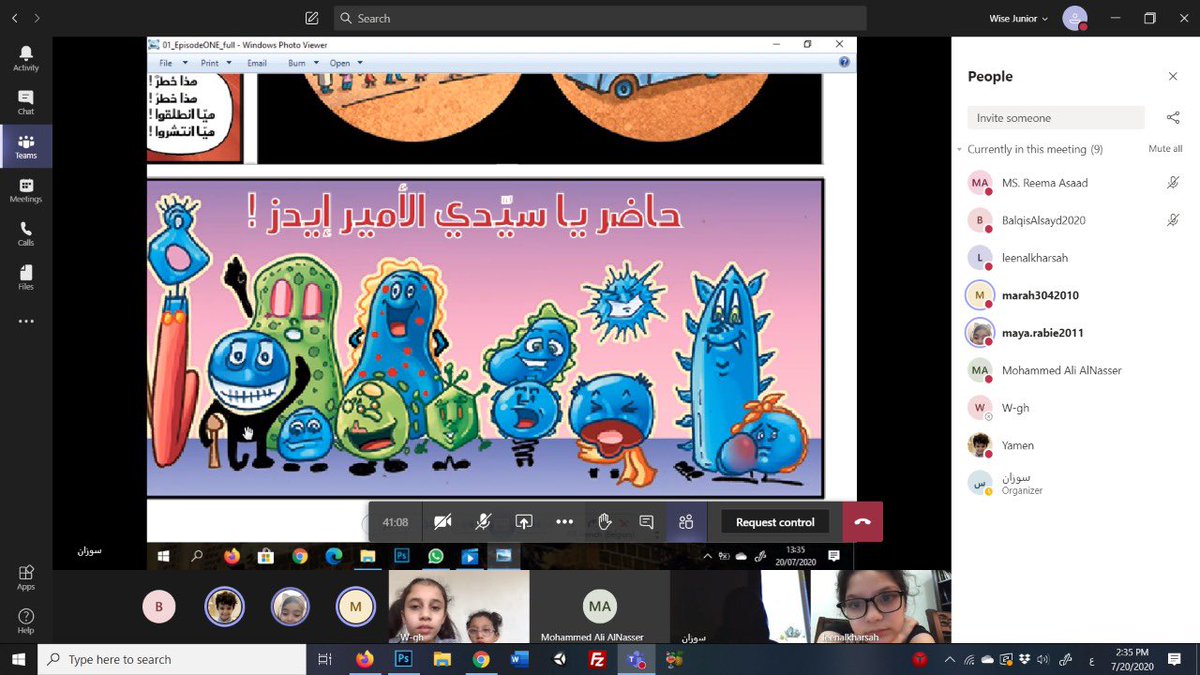1200x675 pixels.
Task: Select leenalkharsah participant
Action: pos(1075,258)
